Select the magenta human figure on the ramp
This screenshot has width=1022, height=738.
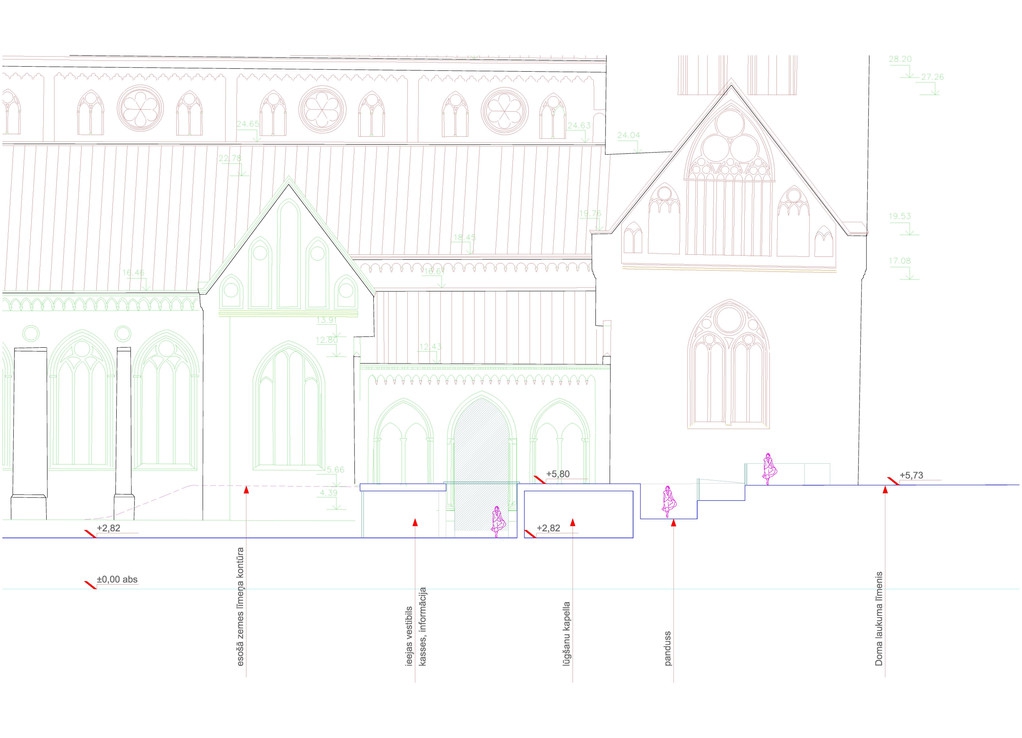pyautogui.click(x=669, y=499)
